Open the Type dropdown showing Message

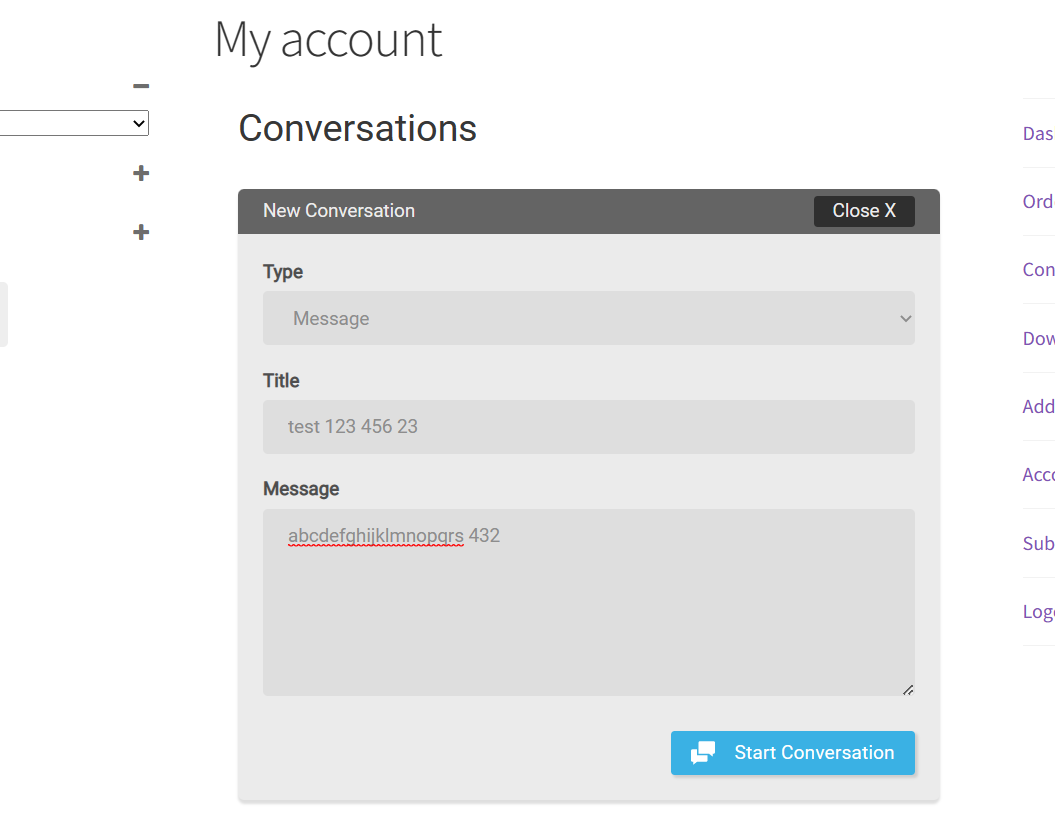pos(588,318)
